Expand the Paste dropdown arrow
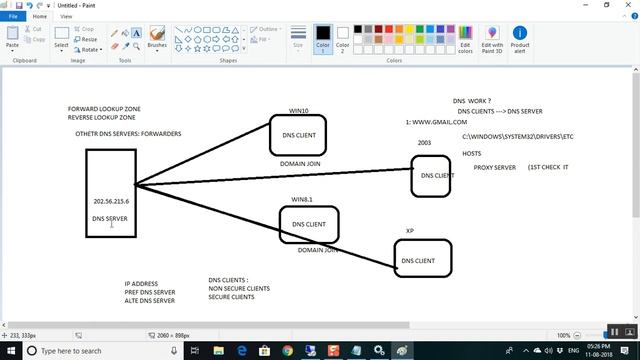The image size is (640, 360). [x=12, y=51]
